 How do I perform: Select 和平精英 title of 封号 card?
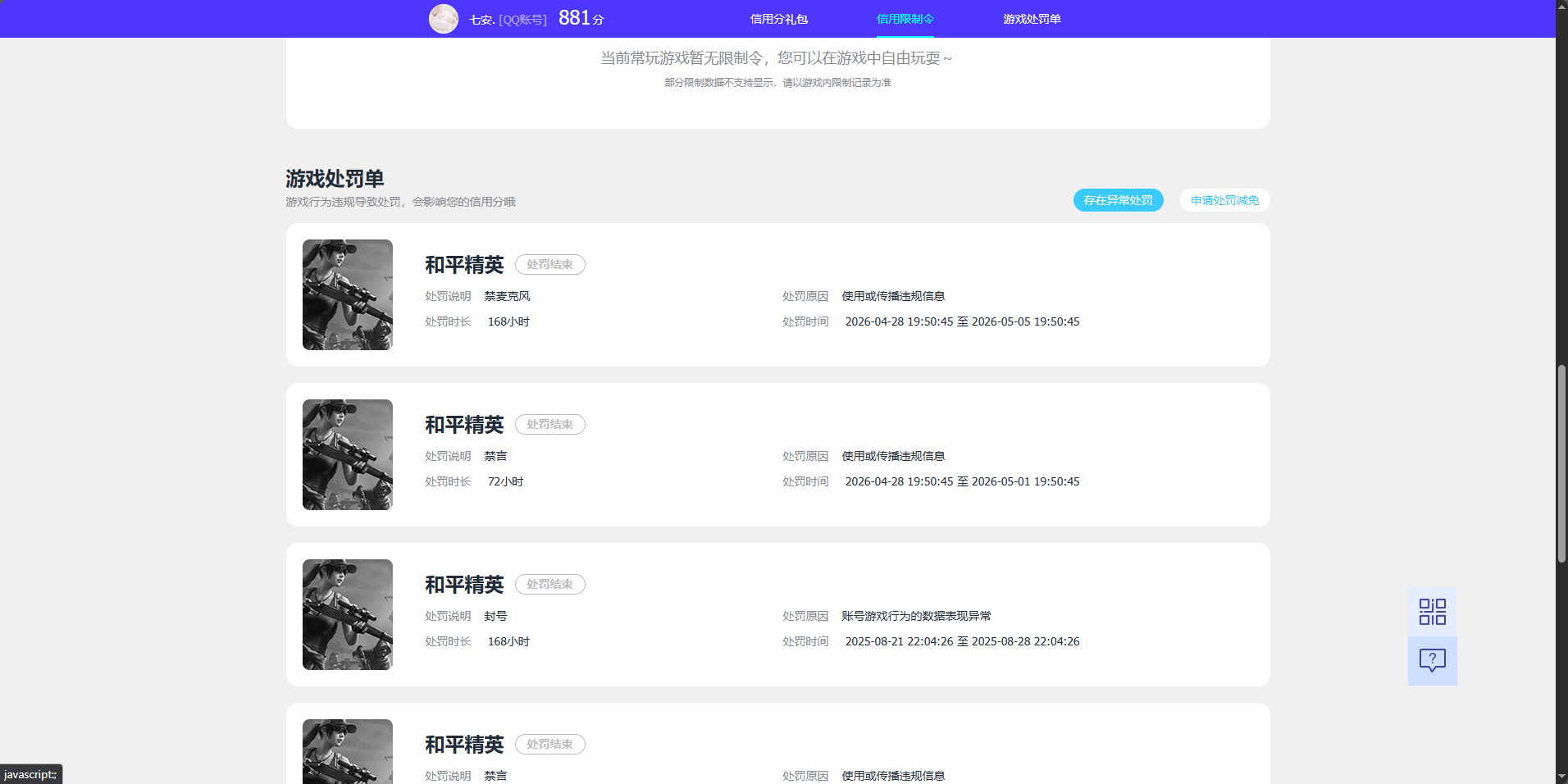pos(464,585)
